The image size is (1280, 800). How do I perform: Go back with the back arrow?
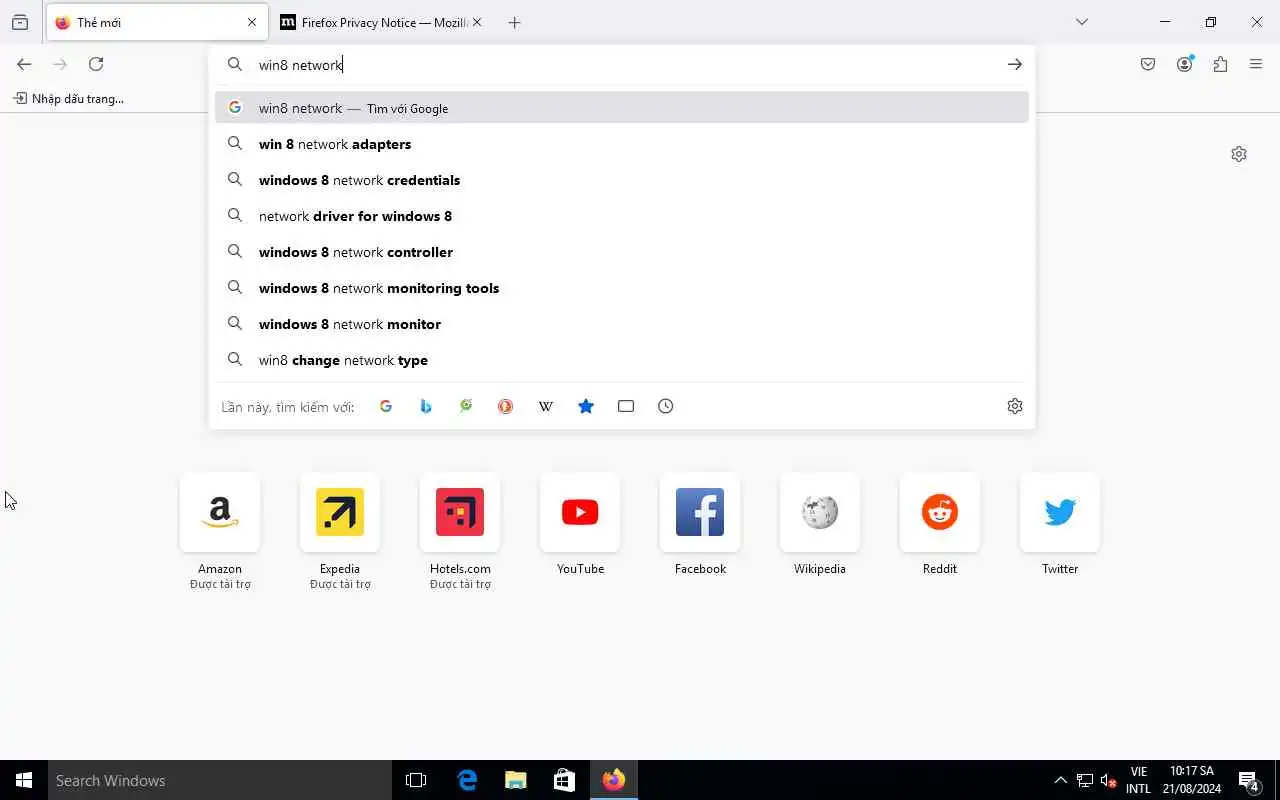24,64
